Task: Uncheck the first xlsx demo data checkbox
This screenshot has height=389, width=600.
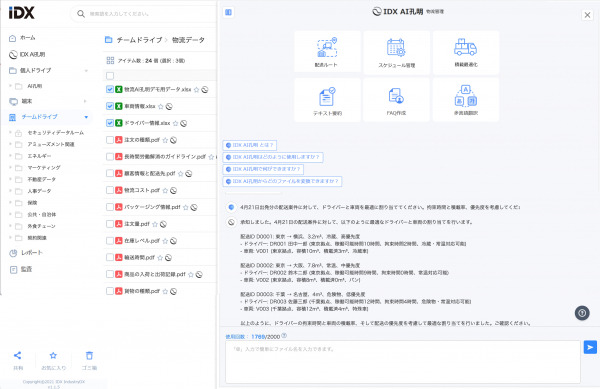Action: click(110, 89)
